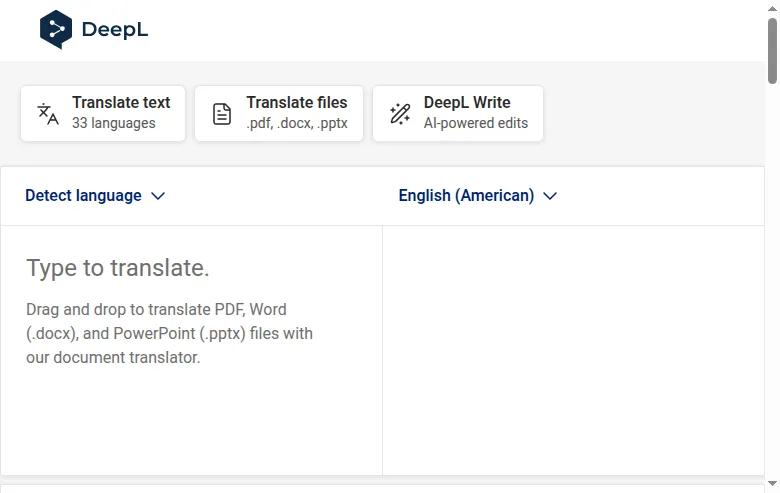Click the 'AI-powered edits' subtitle text
The width and height of the screenshot is (780, 493).
pos(476,123)
